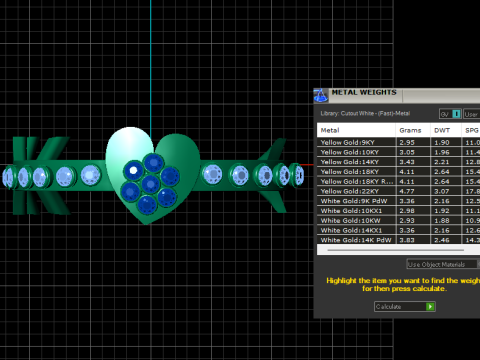Click the Metal Weights scale icon
480x360 pixels.
point(321,96)
